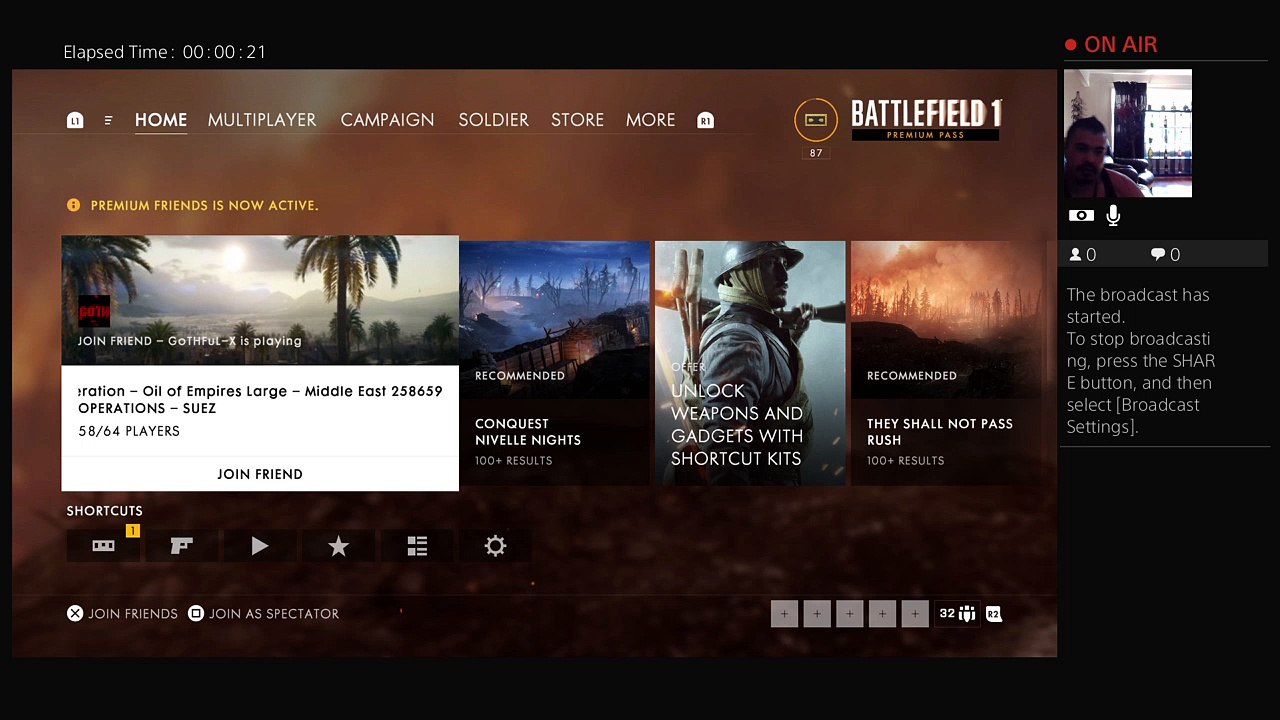The width and height of the screenshot is (1280, 720).
Task: Open the list view shortcut icon
Action: click(417, 546)
